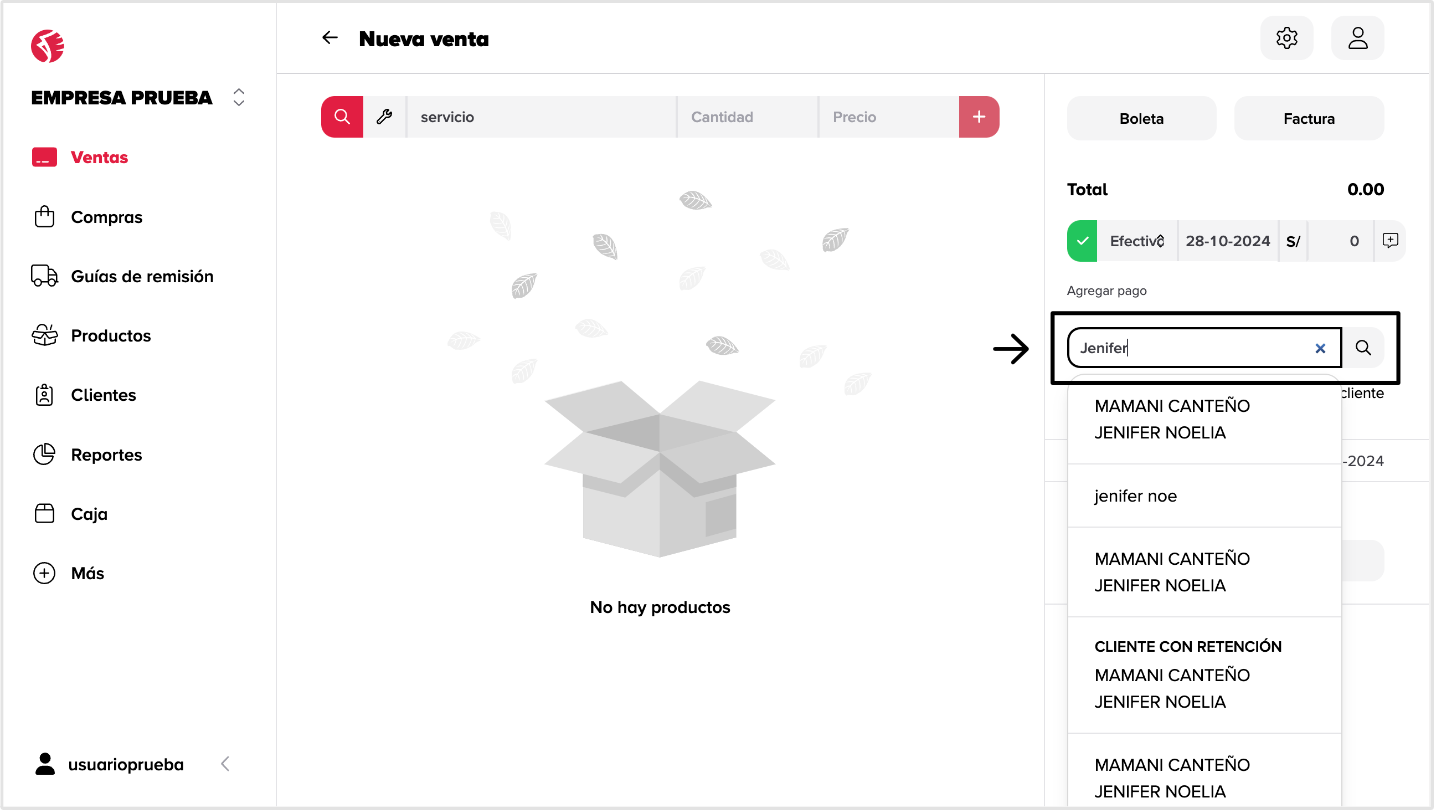Open settings via the gear icon
This screenshot has height=810, width=1434.
point(1286,38)
